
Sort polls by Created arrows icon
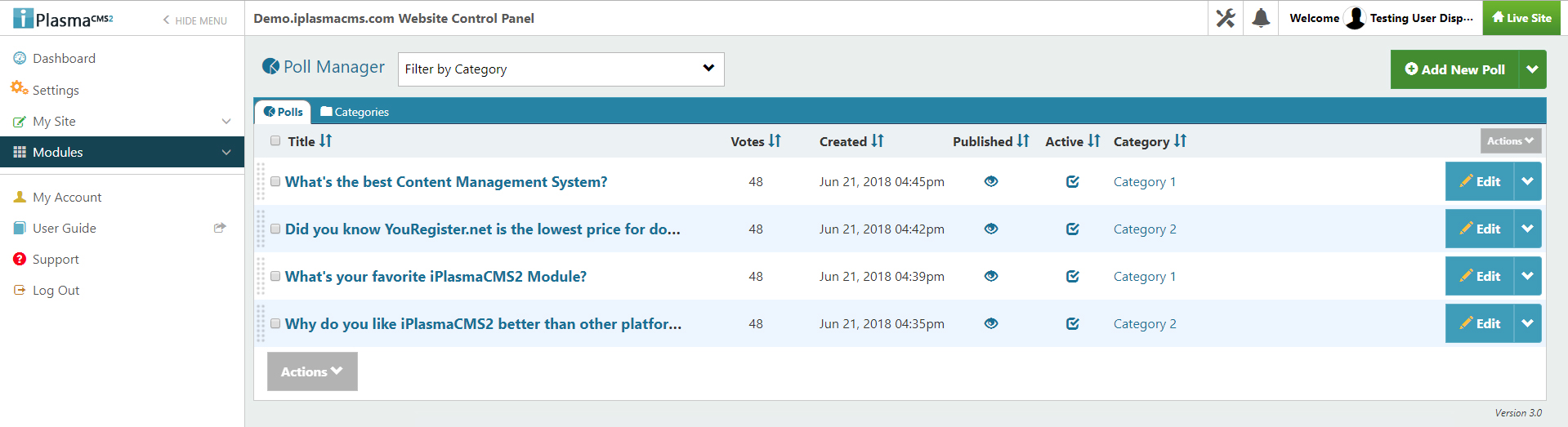(877, 140)
